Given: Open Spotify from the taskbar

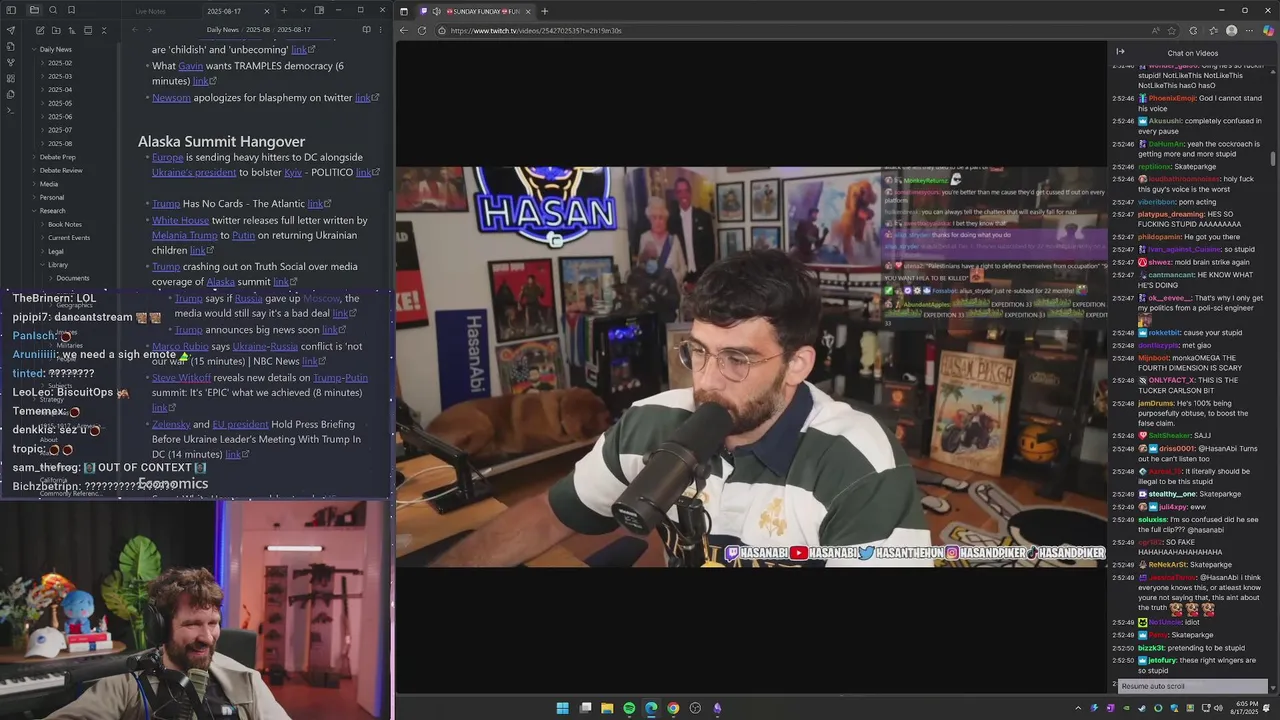Looking at the screenshot, I should tap(629, 708).
